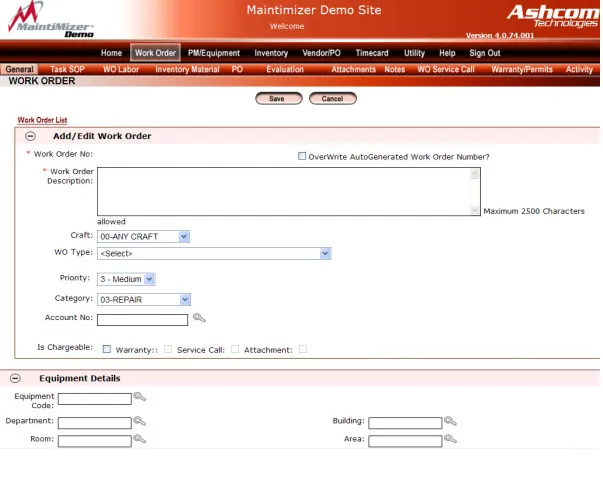Switch to the WO Service Call tab

point(446,69)
